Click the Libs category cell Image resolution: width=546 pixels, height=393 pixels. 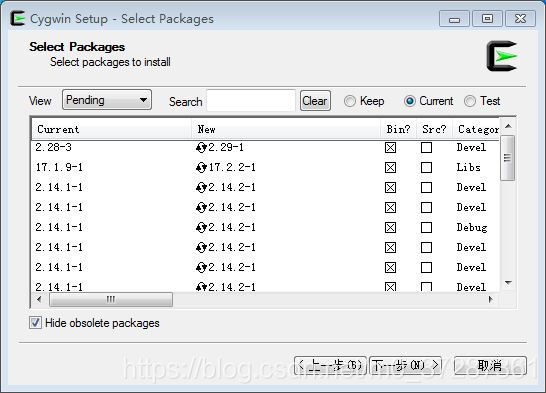point(468,167)
